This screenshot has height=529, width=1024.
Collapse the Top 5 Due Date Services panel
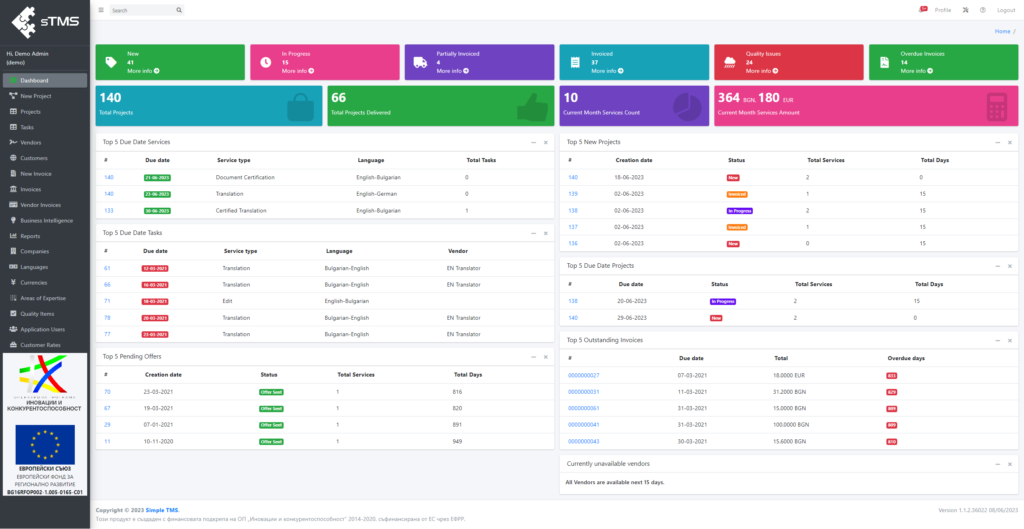533,142
